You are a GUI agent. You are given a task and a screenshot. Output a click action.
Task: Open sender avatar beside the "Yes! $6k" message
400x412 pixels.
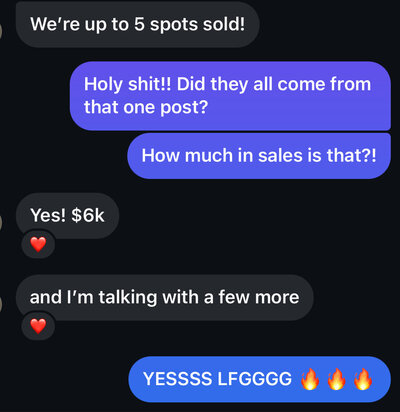click(1, 223)
